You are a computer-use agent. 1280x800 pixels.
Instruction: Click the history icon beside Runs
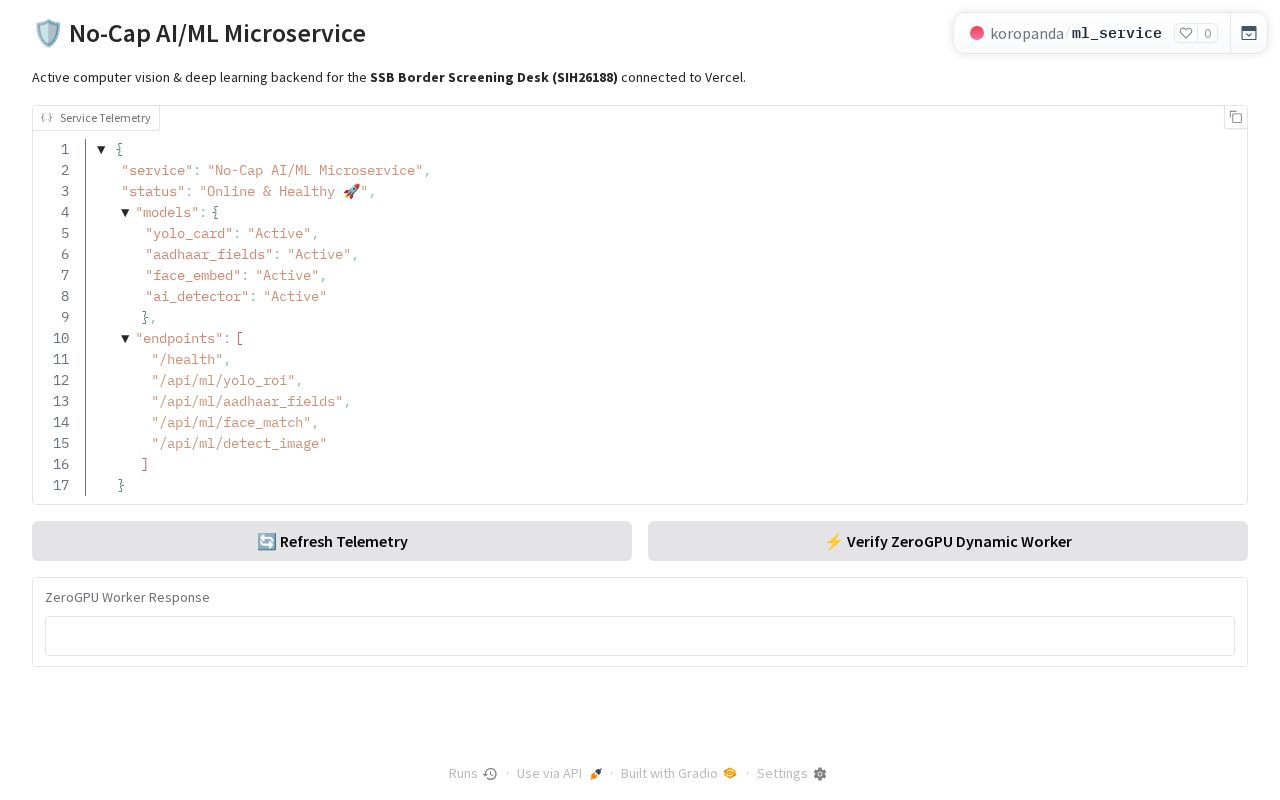(490, 774)
